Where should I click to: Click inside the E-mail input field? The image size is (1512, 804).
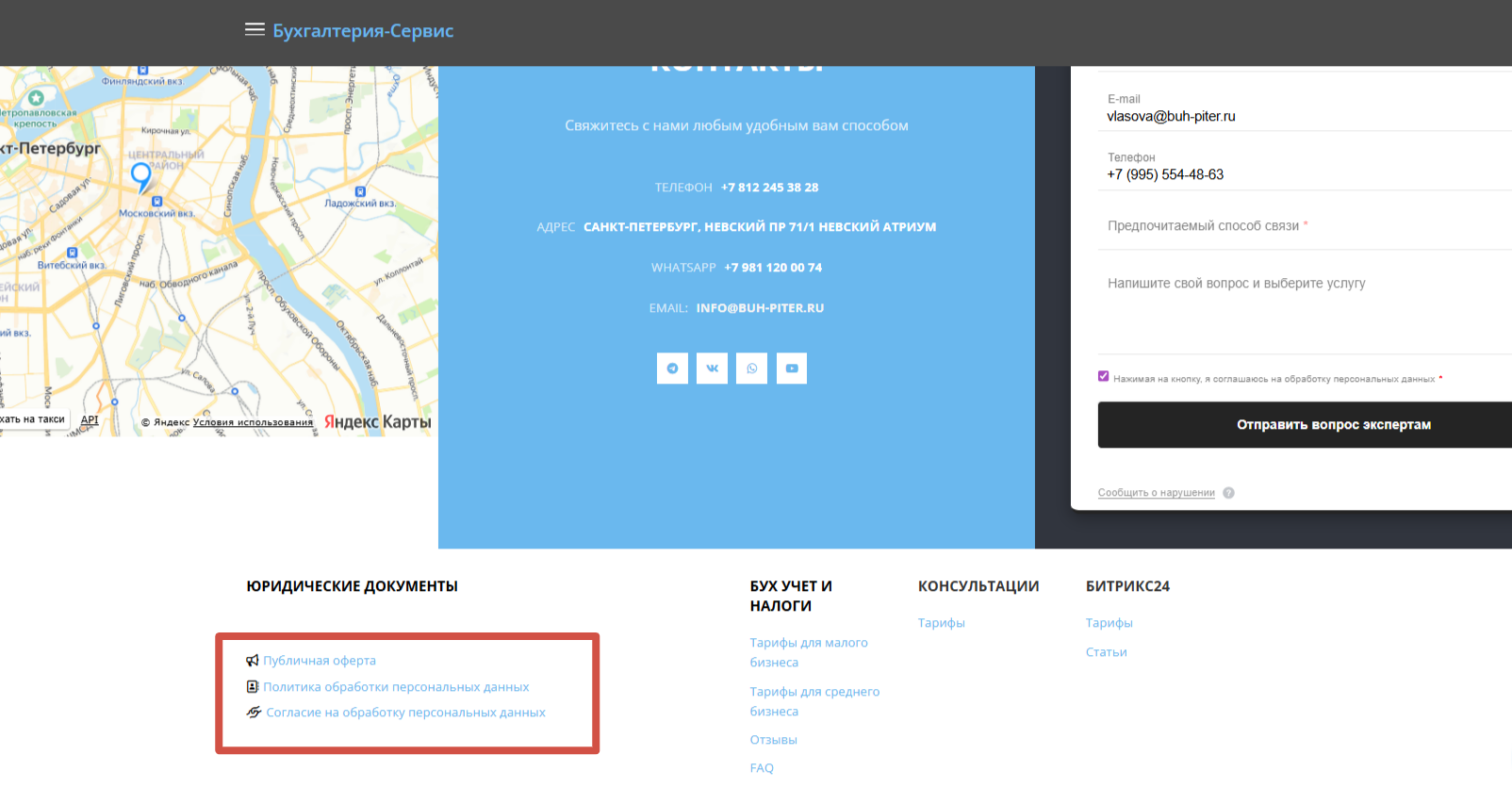coord(1301,117)
